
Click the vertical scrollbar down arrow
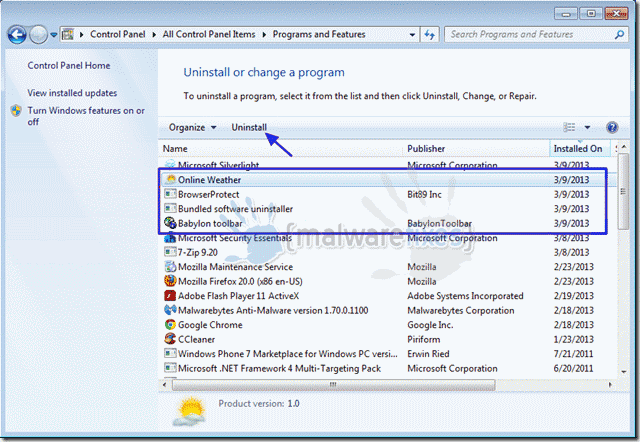coord(624,372)
